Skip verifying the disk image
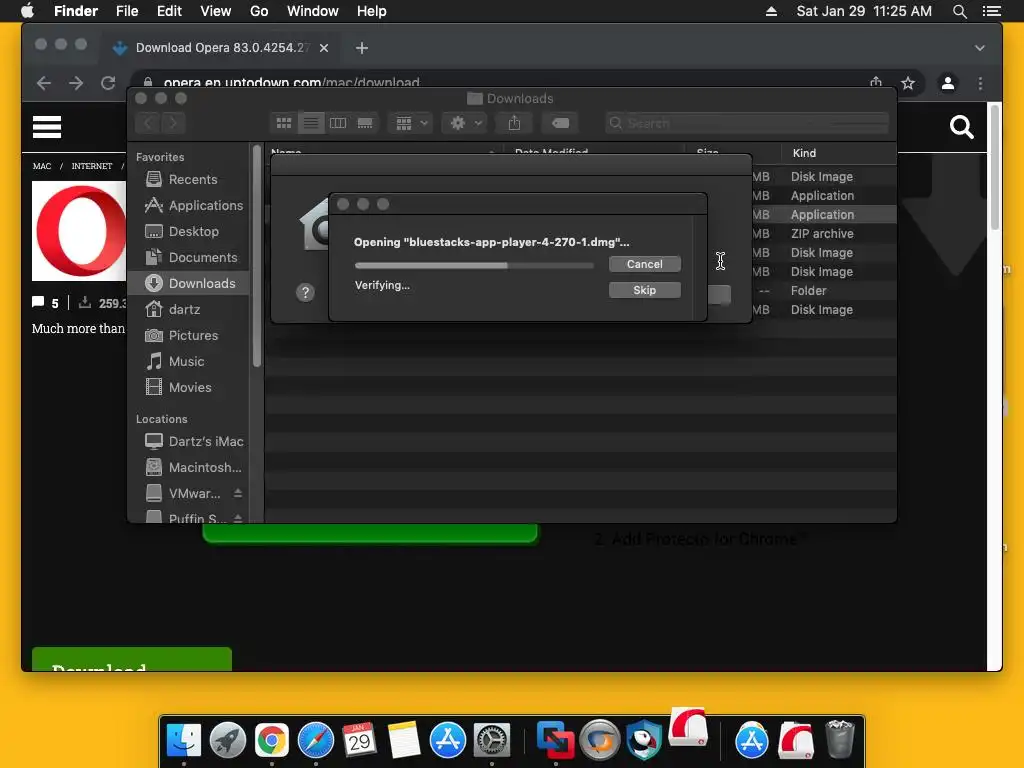Screen dimensions: 1024x768 tap(645, 290)
